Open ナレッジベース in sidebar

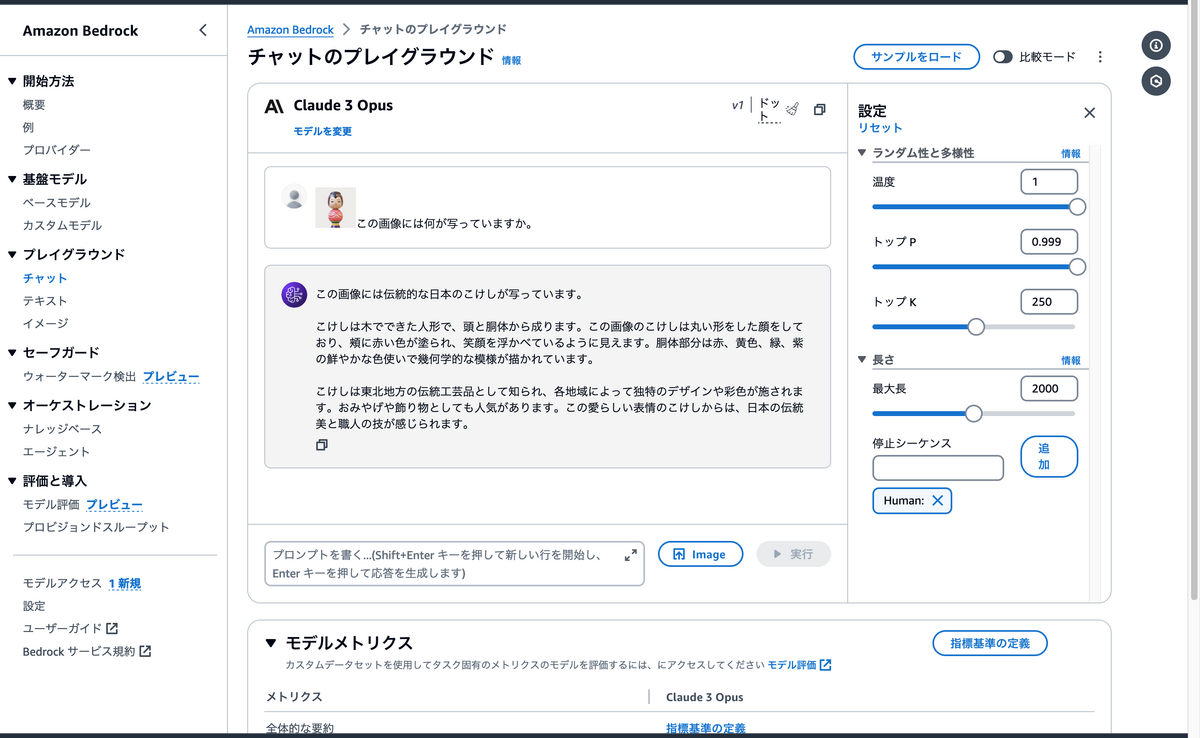(x=63, y=429)
